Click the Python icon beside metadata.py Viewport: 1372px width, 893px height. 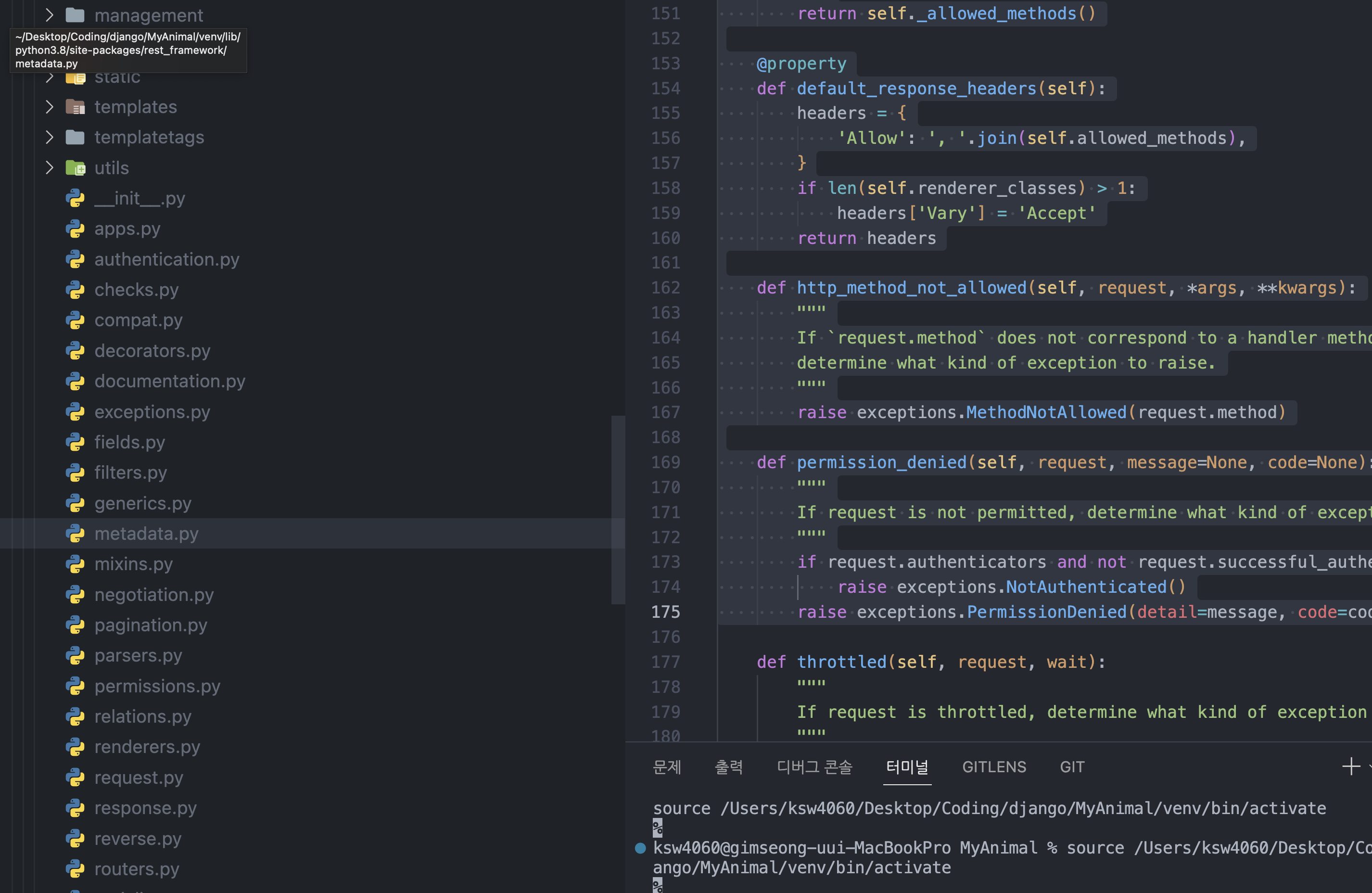75,533
